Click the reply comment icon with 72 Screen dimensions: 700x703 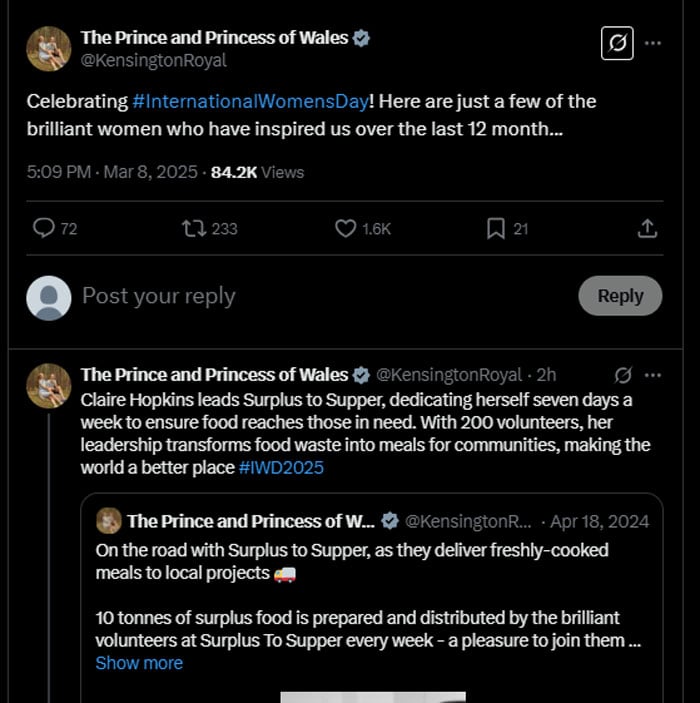[x=44, y=229]
